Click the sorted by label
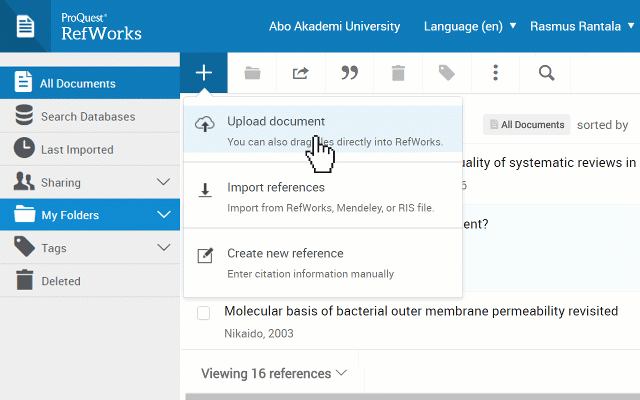 point(602,125)
